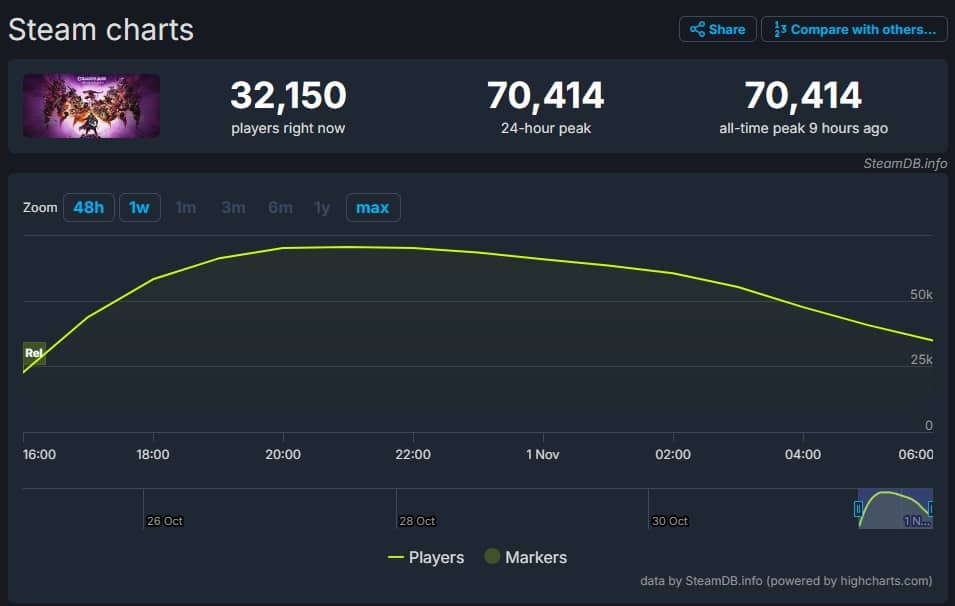Image resolution: width=955 pixels, height=606 pixels.
Task: Click the SteamDB.info credit text
Action: click(905, 163)
